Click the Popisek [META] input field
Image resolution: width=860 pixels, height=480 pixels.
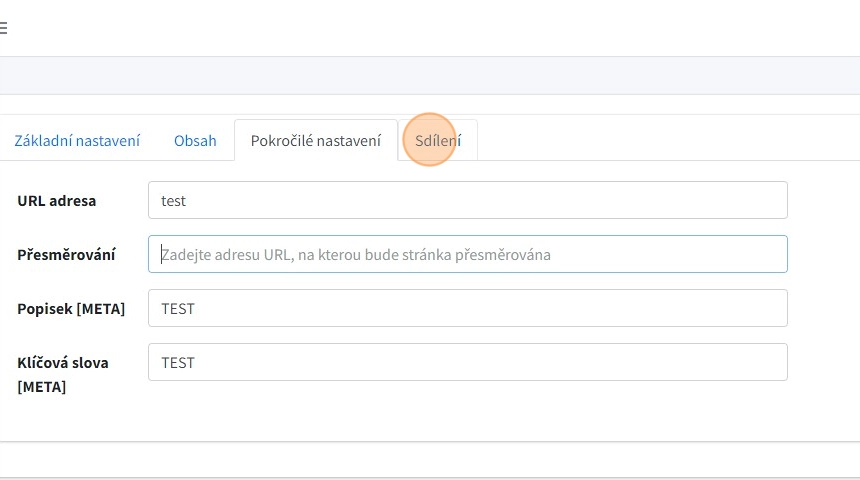467,308
